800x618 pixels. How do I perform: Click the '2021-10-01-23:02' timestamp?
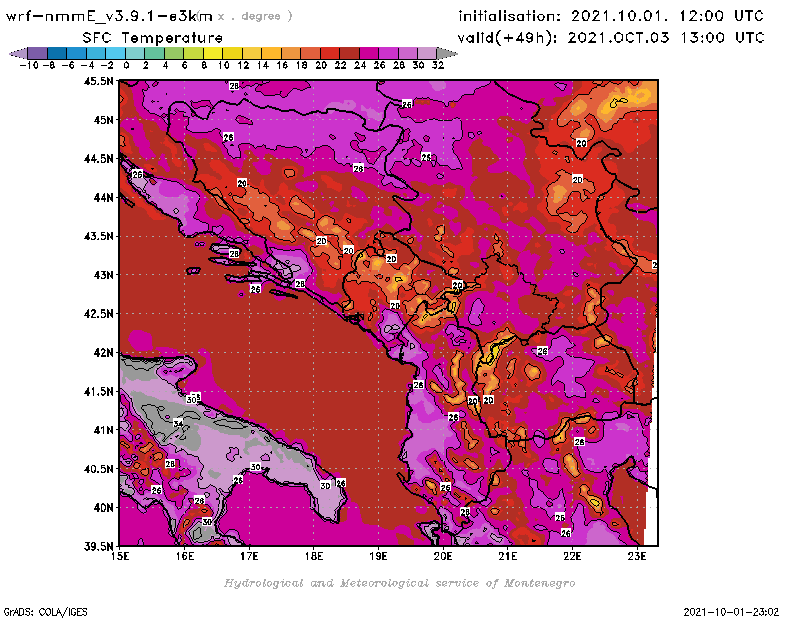(731, 612)
